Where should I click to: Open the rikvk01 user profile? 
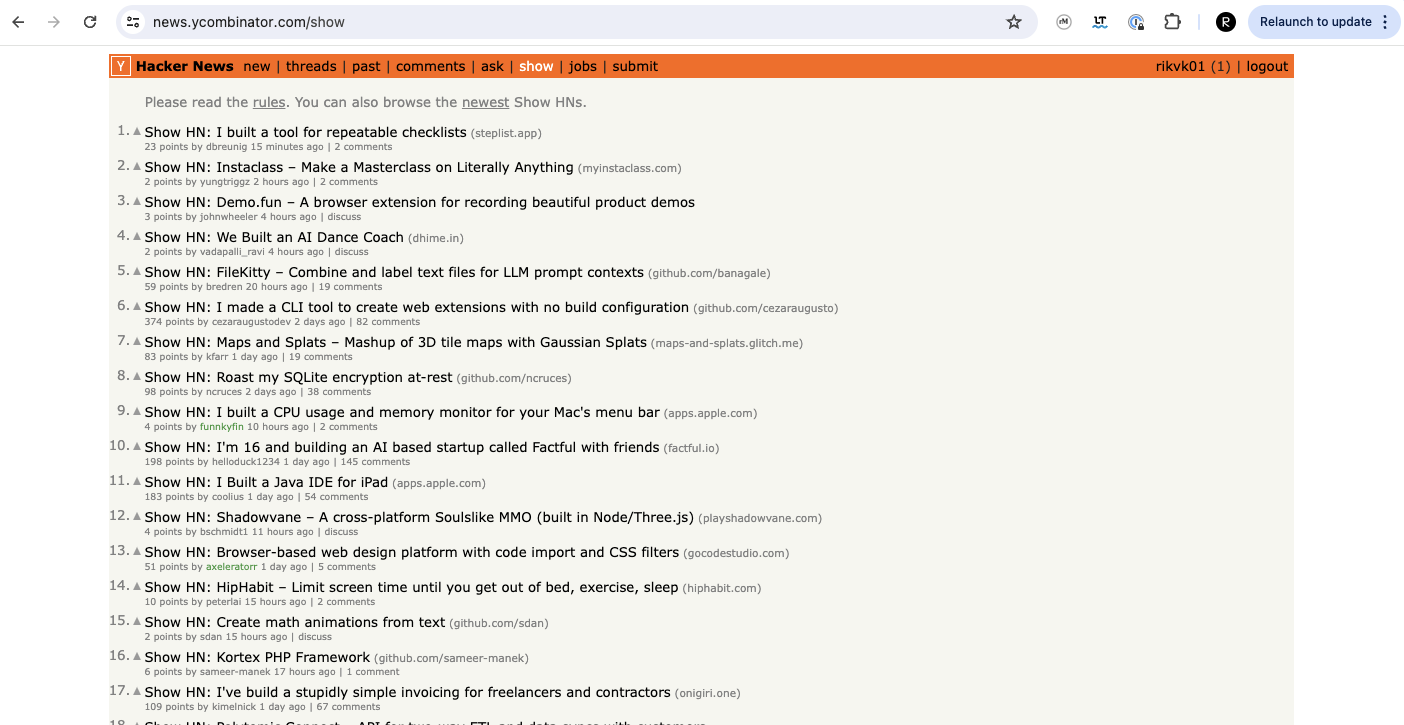coord(1180,66)
